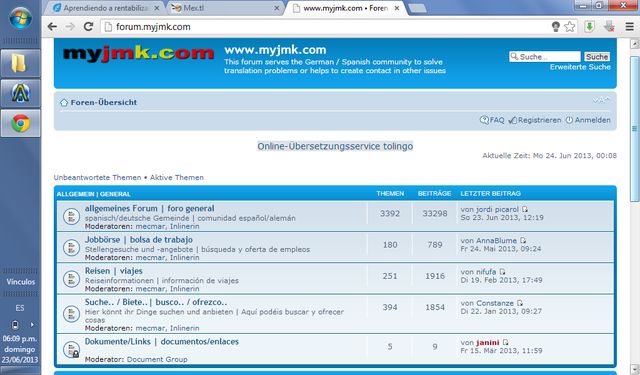The image size is (640, 375).
Task: Click the green download extension icon
Action: coord(589,27)
